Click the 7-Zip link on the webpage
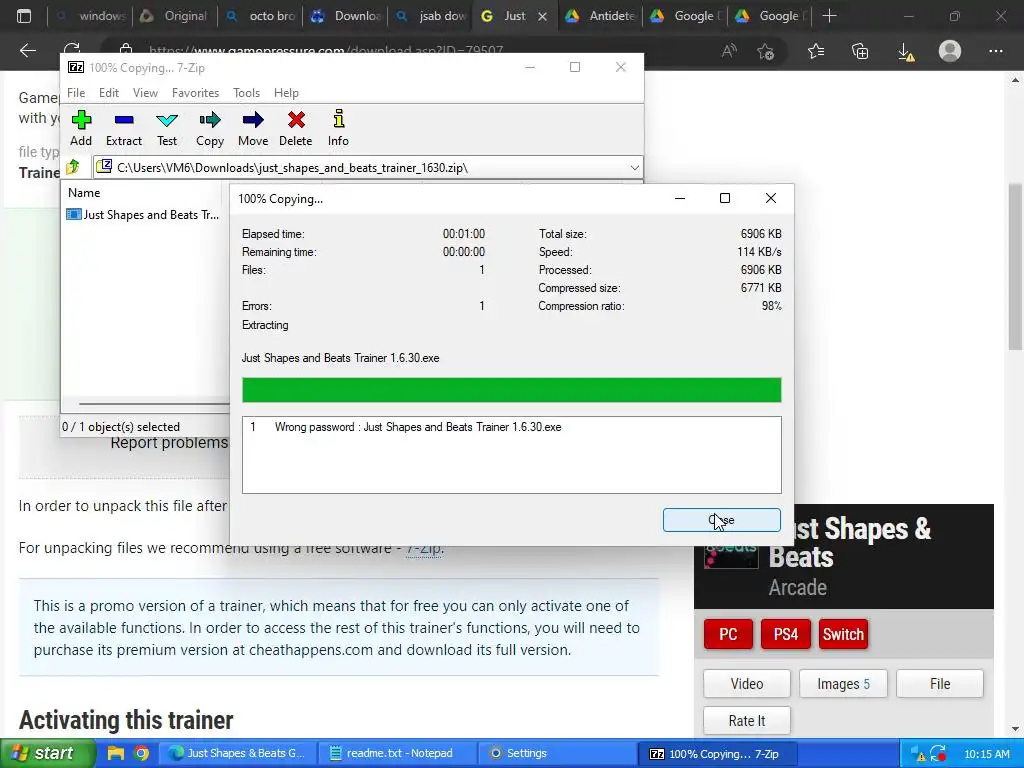 [x=423, y=548]
